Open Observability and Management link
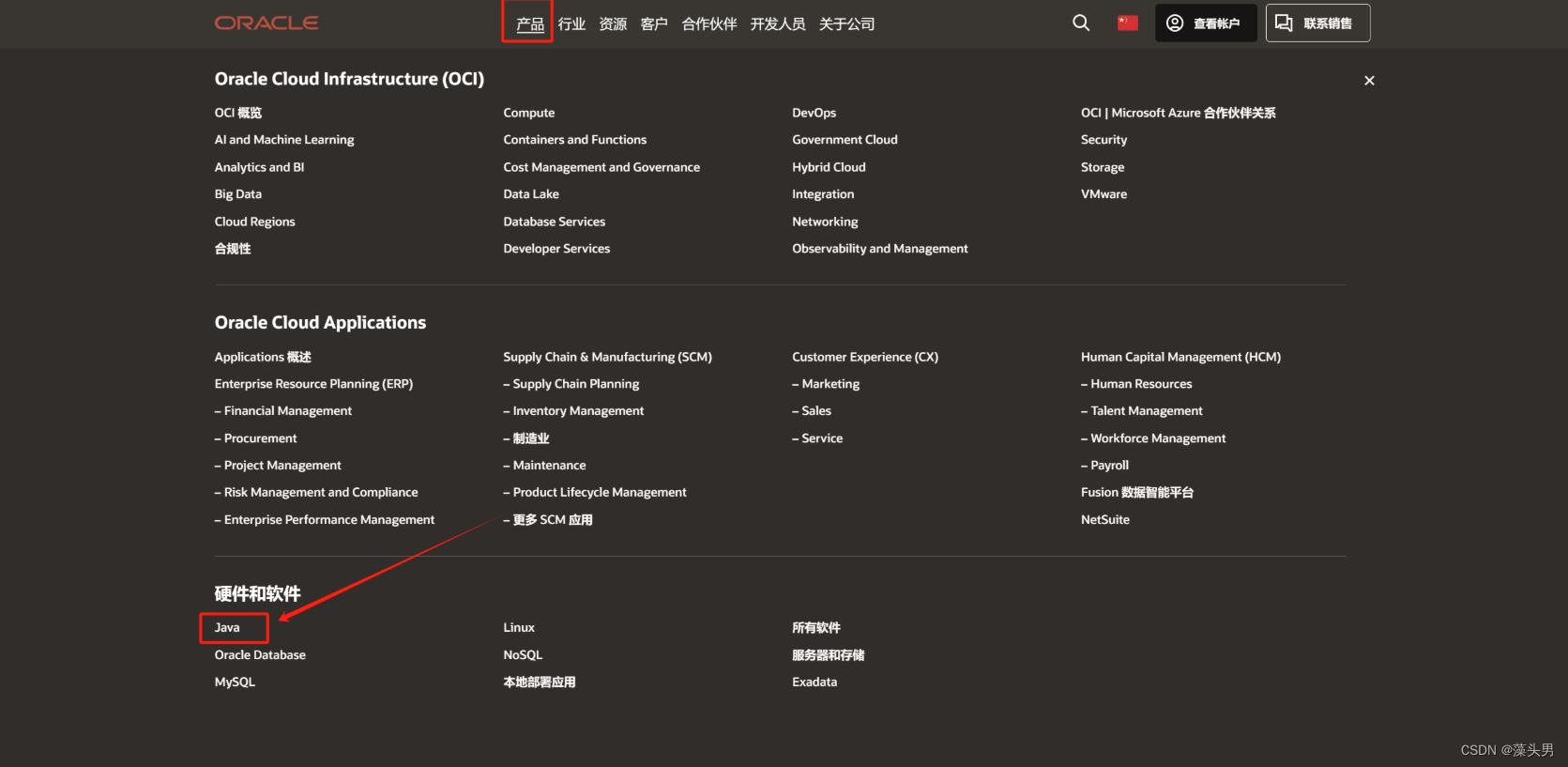This screenshot has height=767, width=1568. coord(880,249)
